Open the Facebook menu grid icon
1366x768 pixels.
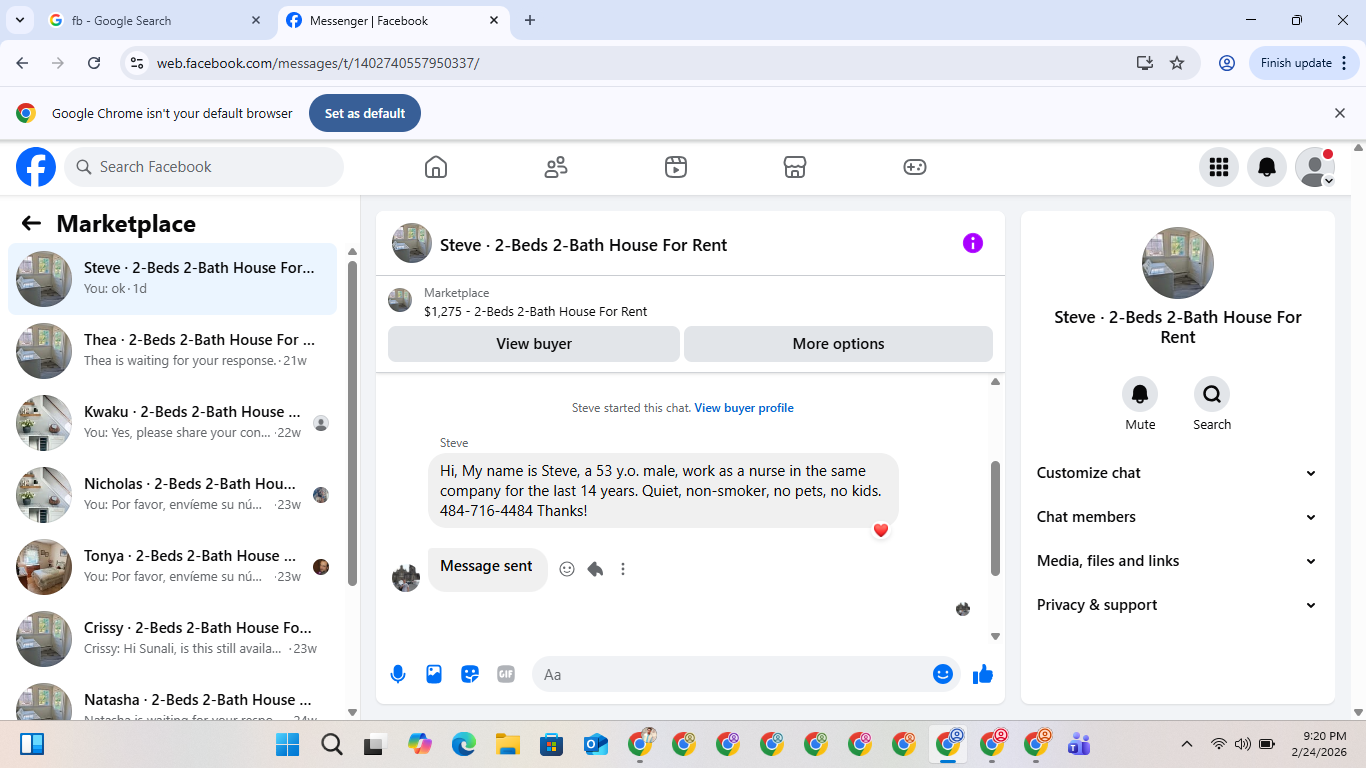pyautogui.click(x=1219, y=167)
